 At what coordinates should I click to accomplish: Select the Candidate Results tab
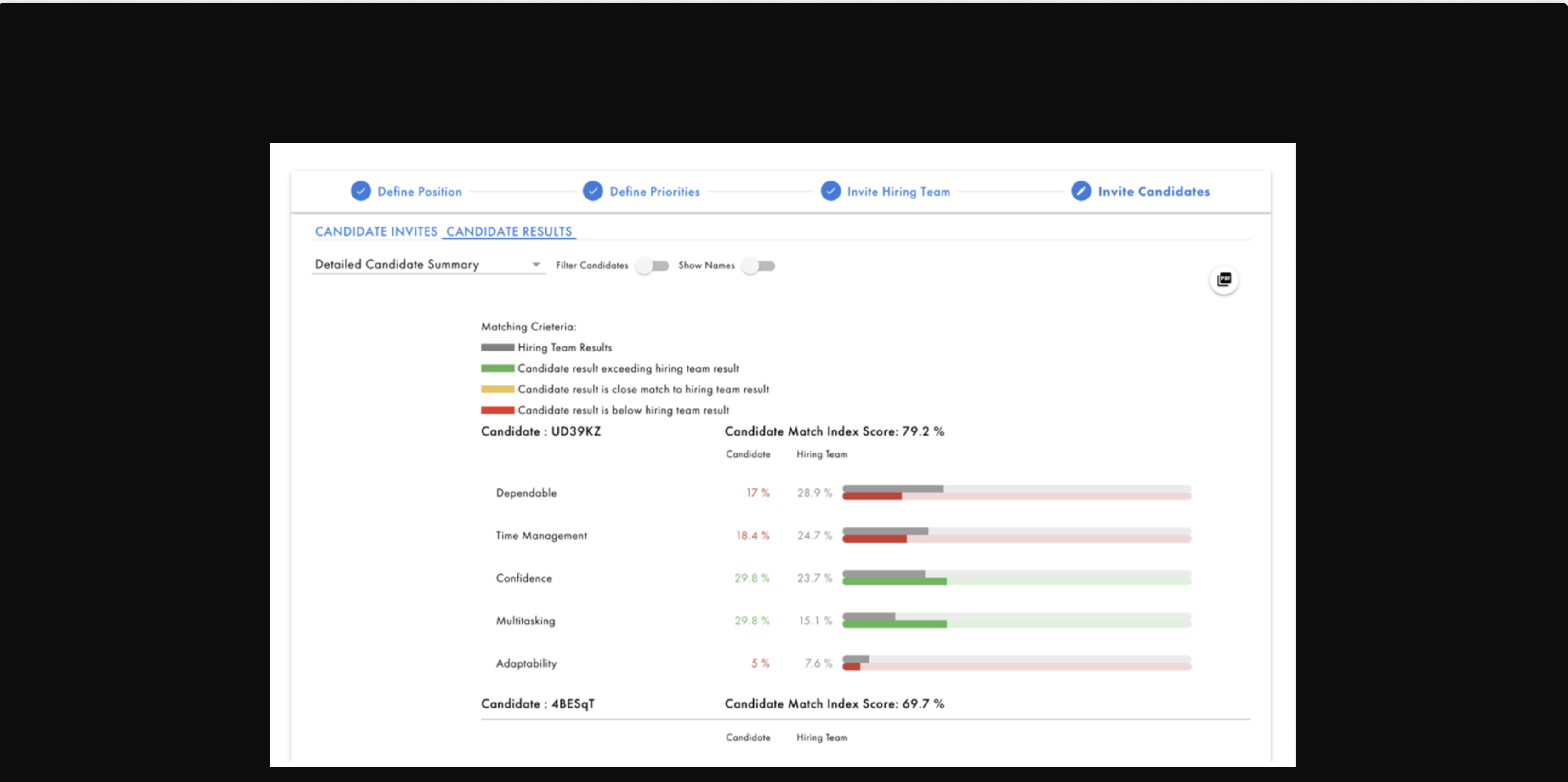[x=509, y=232]
